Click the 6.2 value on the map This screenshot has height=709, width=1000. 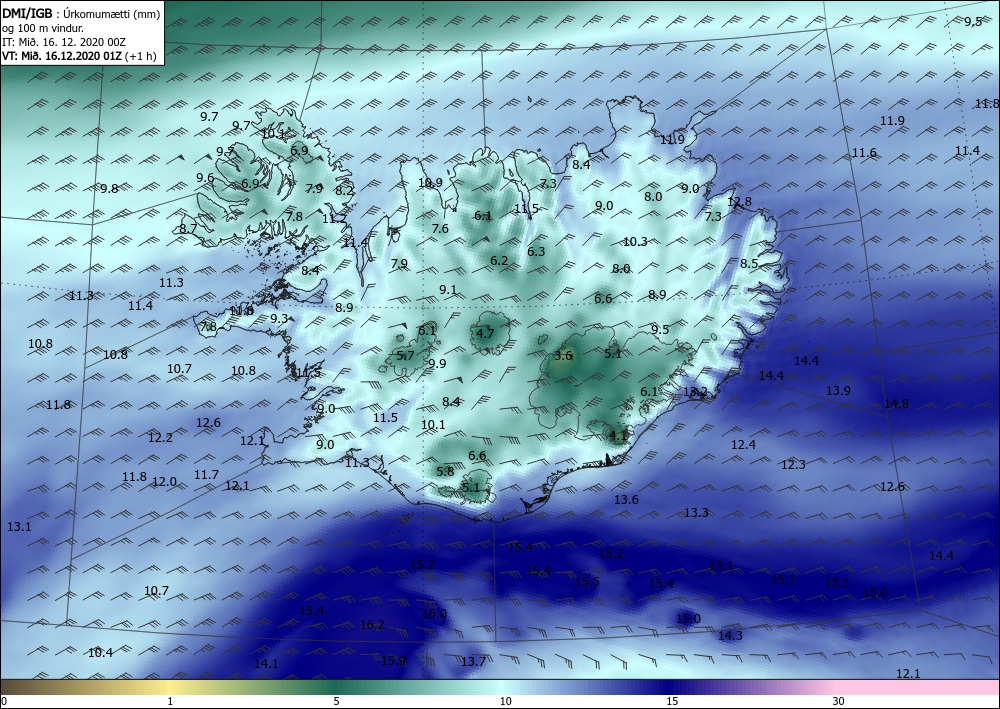pos(499,261)
